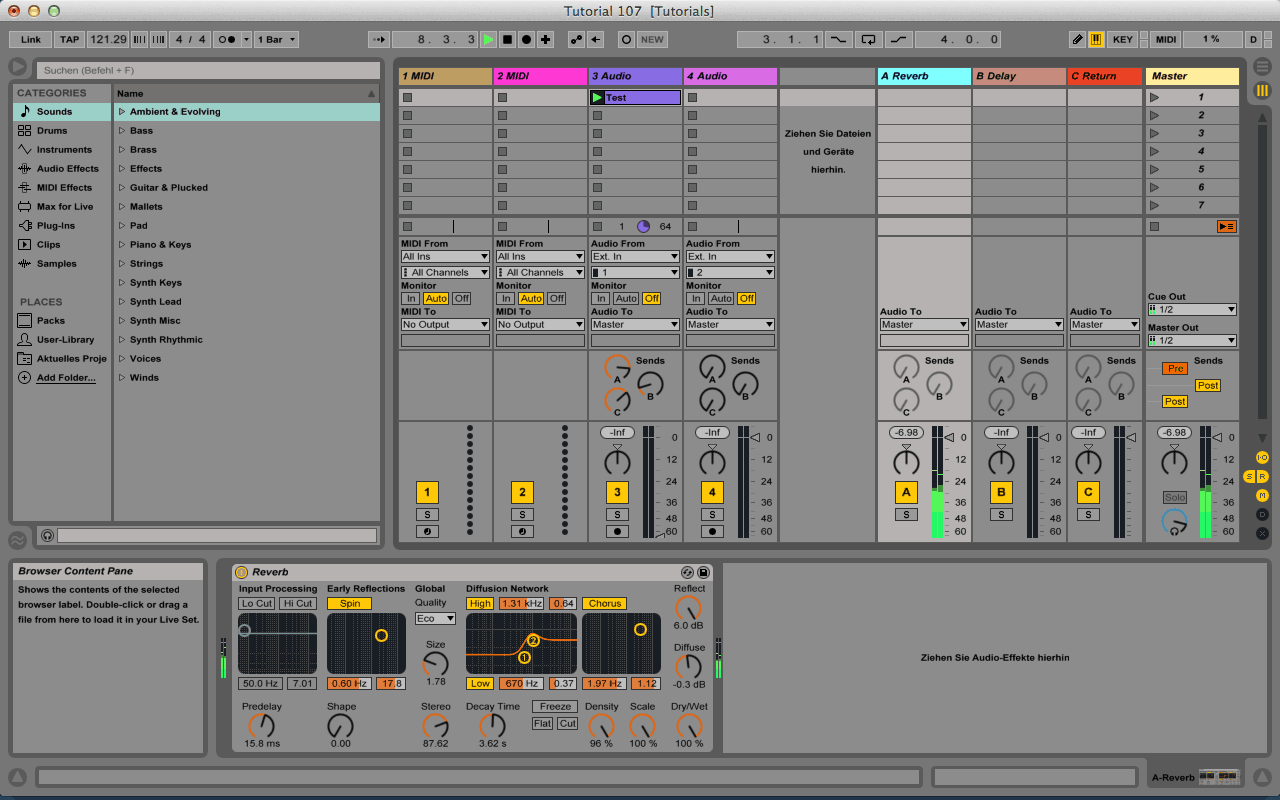Click the transport Play button
Image resolution: width=1280 pixels, height=800 pixels.
tap(488, 40)
